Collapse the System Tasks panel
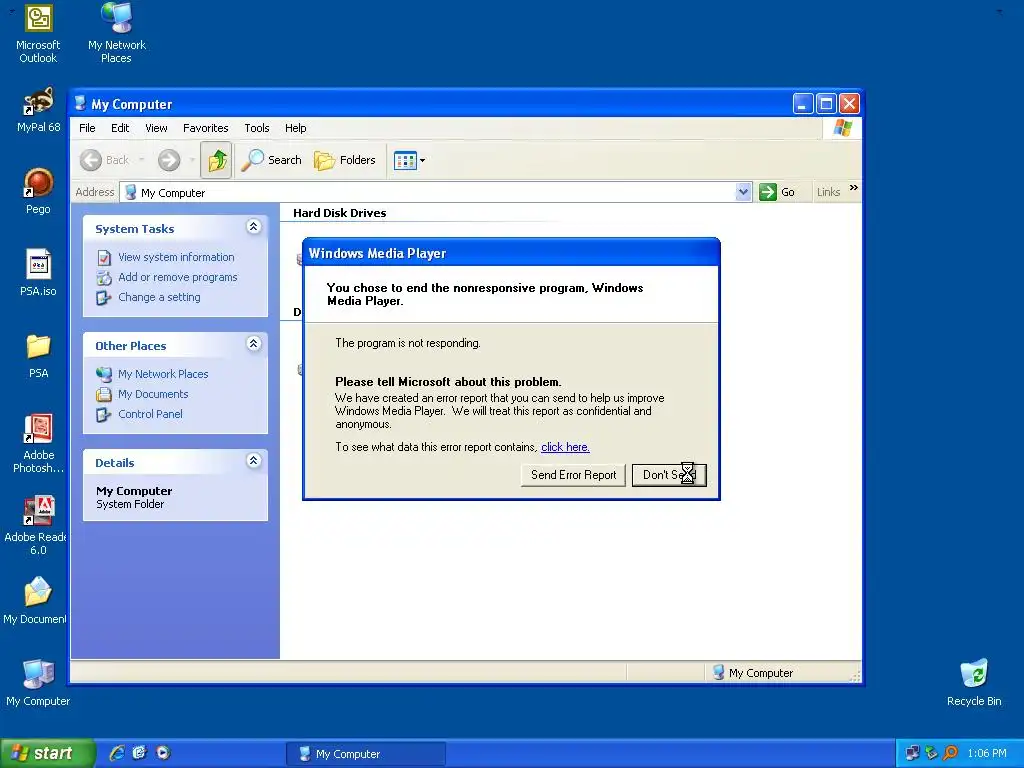Image resolution: width=1024 pixels, height=768 pixels. point(253,227)
